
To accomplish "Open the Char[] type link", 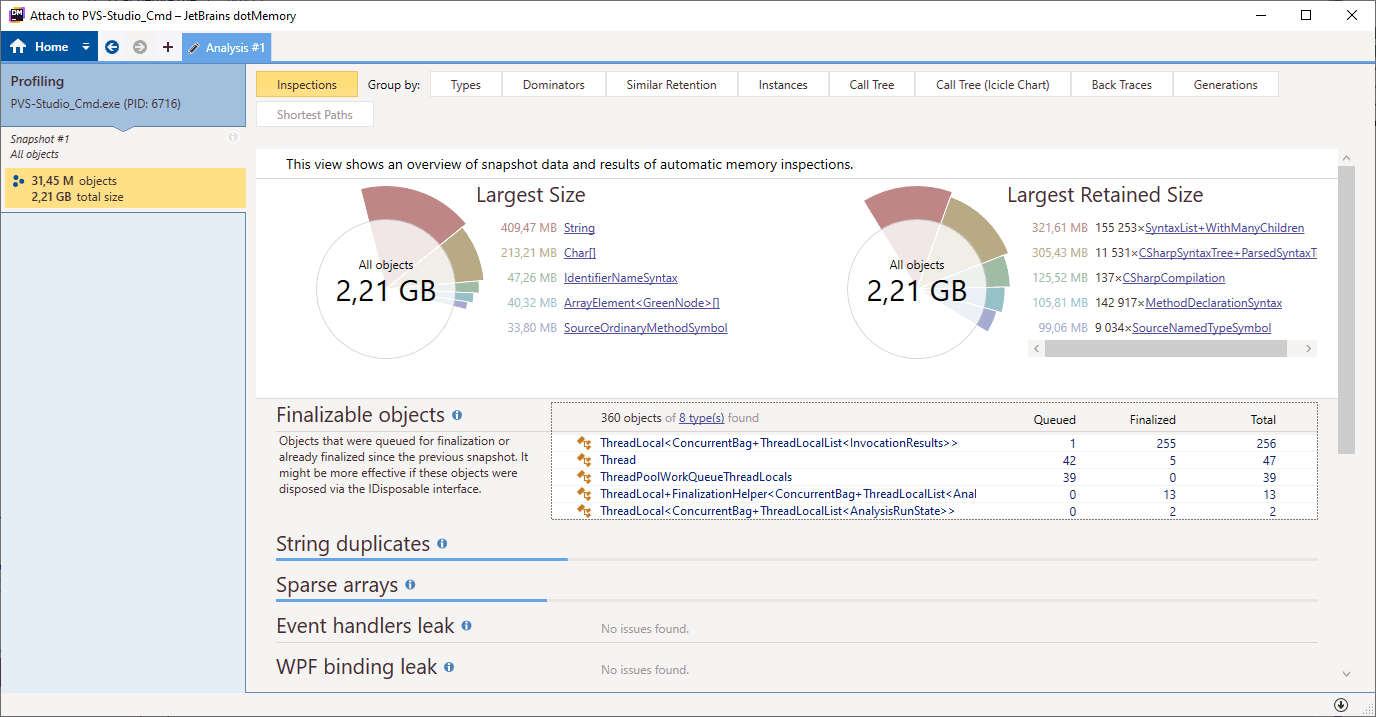I will pyautogui.click(x=580, y=253).
